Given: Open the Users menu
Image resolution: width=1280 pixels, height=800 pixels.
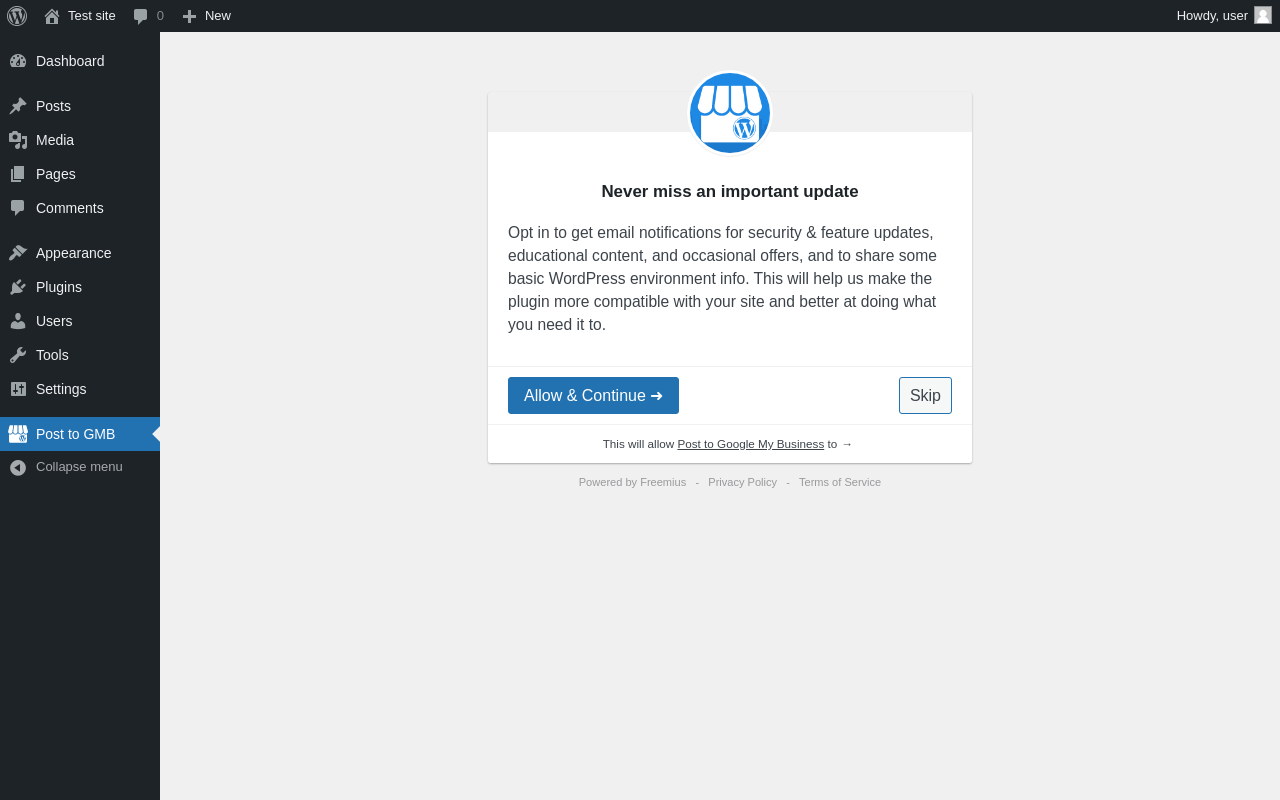Looking at the screenshot, I should [x=80, y=321].
